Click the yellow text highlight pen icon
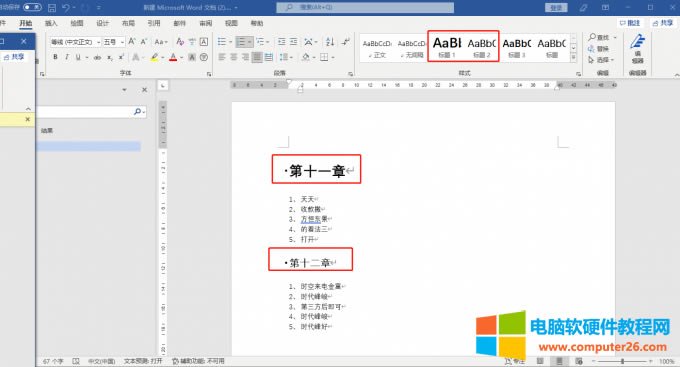This screenshot has height=367, width=680. pos(154,57)
